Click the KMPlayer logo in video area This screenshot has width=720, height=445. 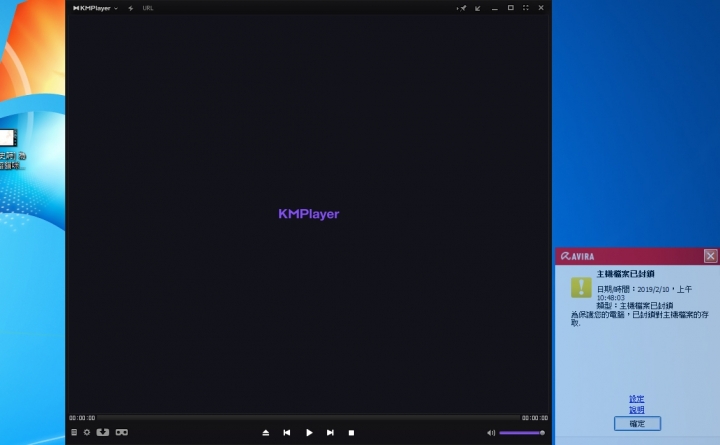(309, 214)
